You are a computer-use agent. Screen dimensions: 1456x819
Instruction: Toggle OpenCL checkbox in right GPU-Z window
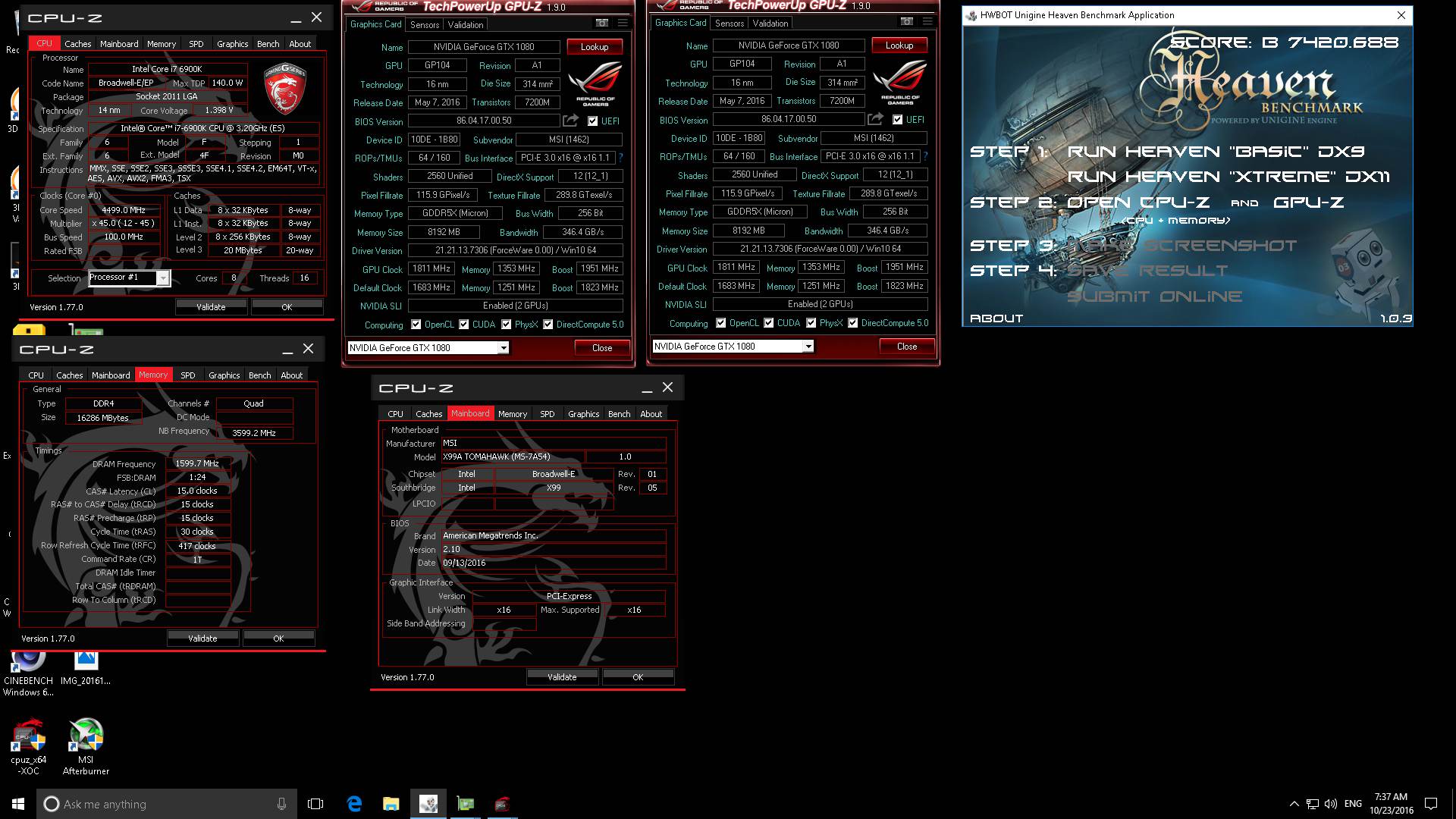[x=720, y=323]
